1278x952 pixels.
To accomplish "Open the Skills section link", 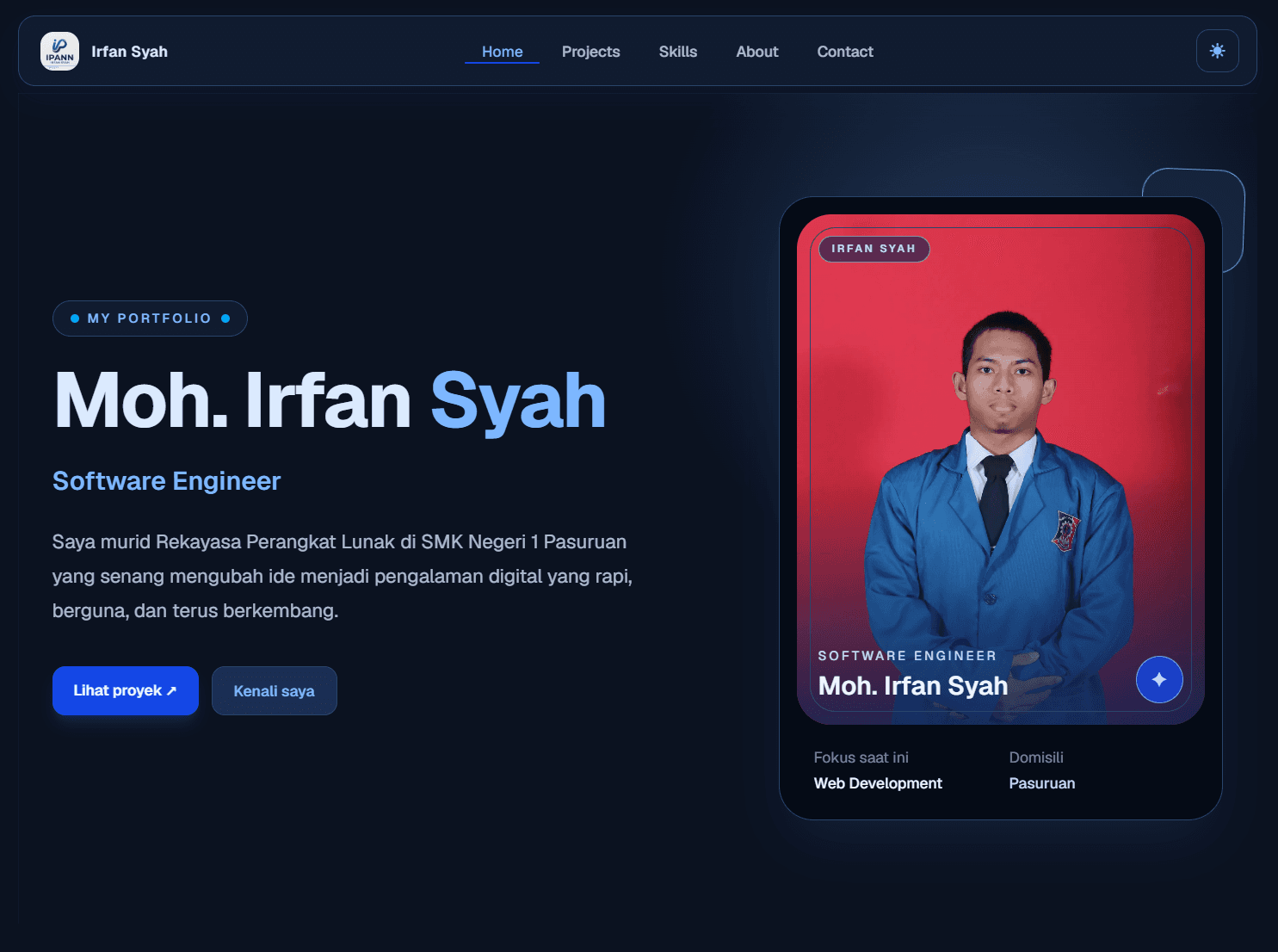I will click(x=678, y=52).
